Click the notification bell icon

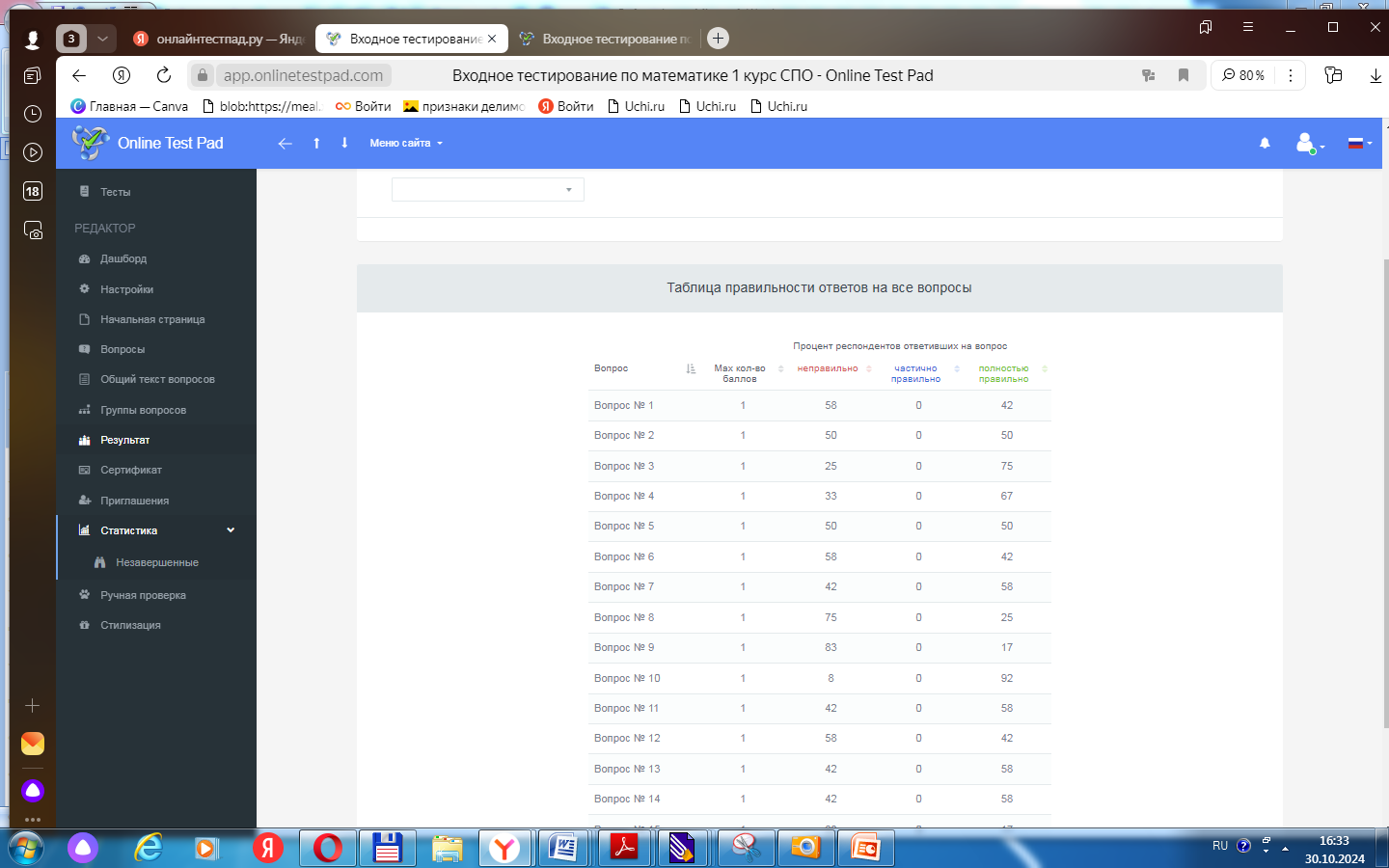(x=1265, y=144)
